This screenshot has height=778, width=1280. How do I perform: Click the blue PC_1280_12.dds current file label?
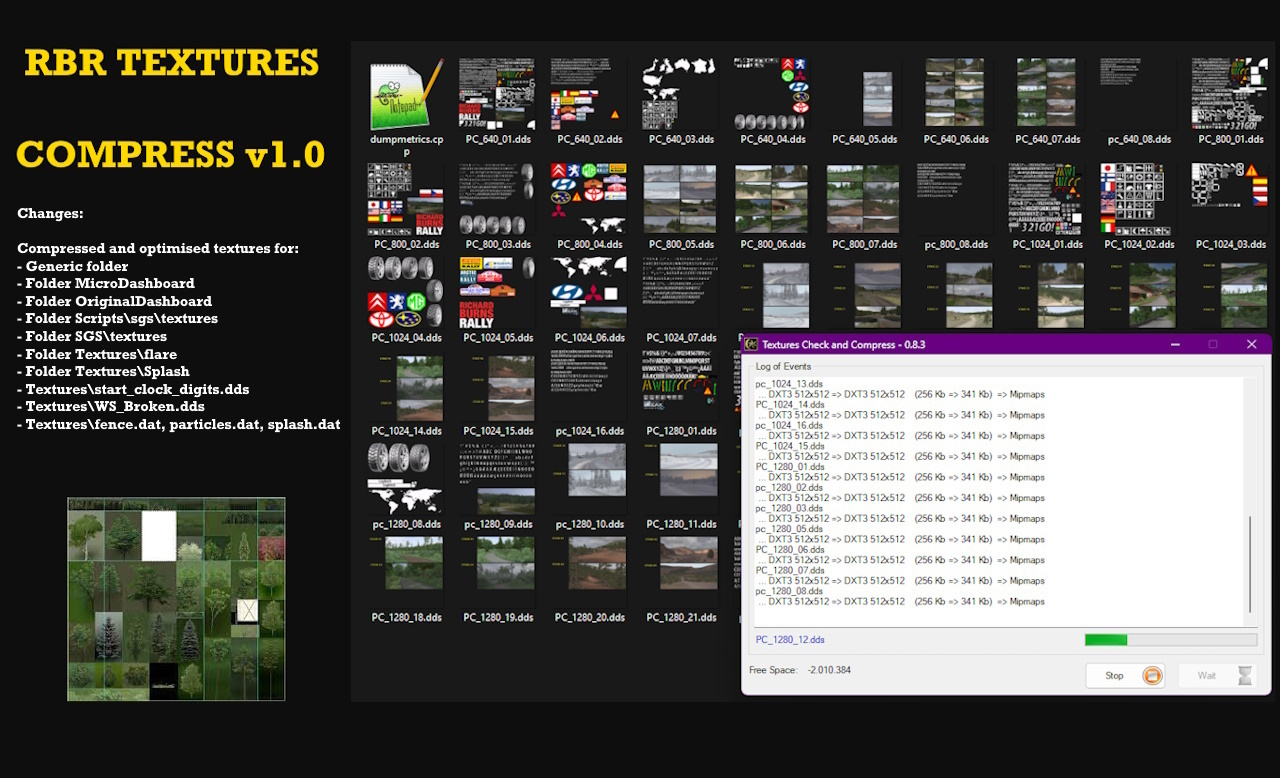click(790, 640)
